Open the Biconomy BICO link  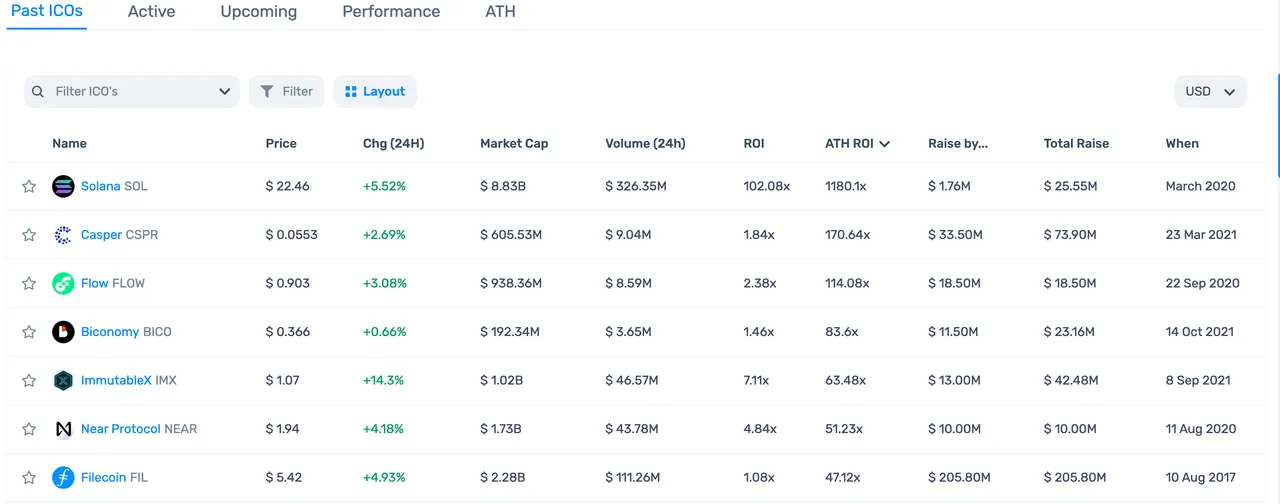126,332
